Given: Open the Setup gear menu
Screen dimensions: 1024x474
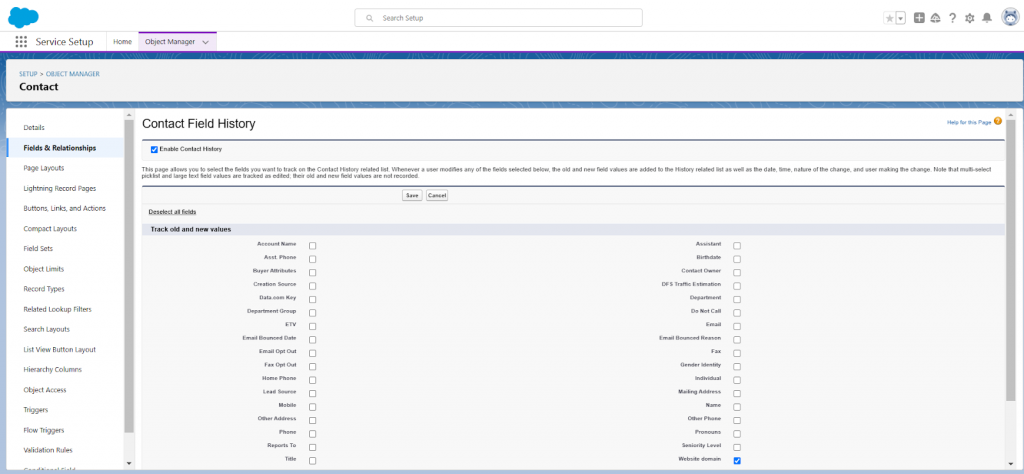Looking at the screenshot, I should click(969, 18).
